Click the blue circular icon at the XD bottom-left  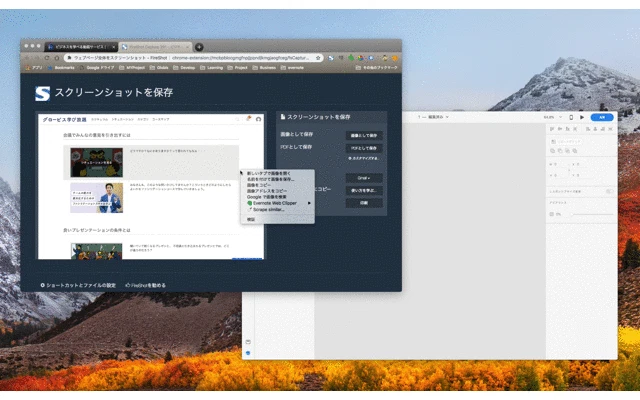[248, 353]
